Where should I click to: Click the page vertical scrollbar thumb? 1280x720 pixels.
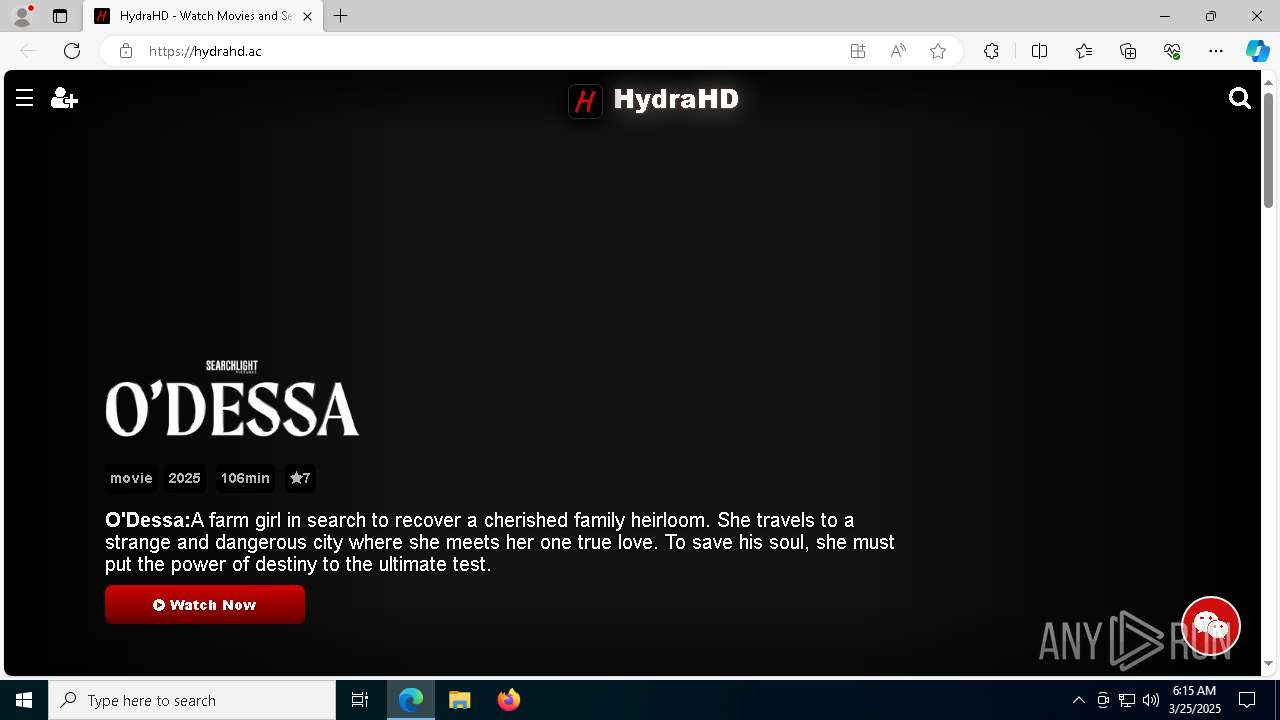1268,150
